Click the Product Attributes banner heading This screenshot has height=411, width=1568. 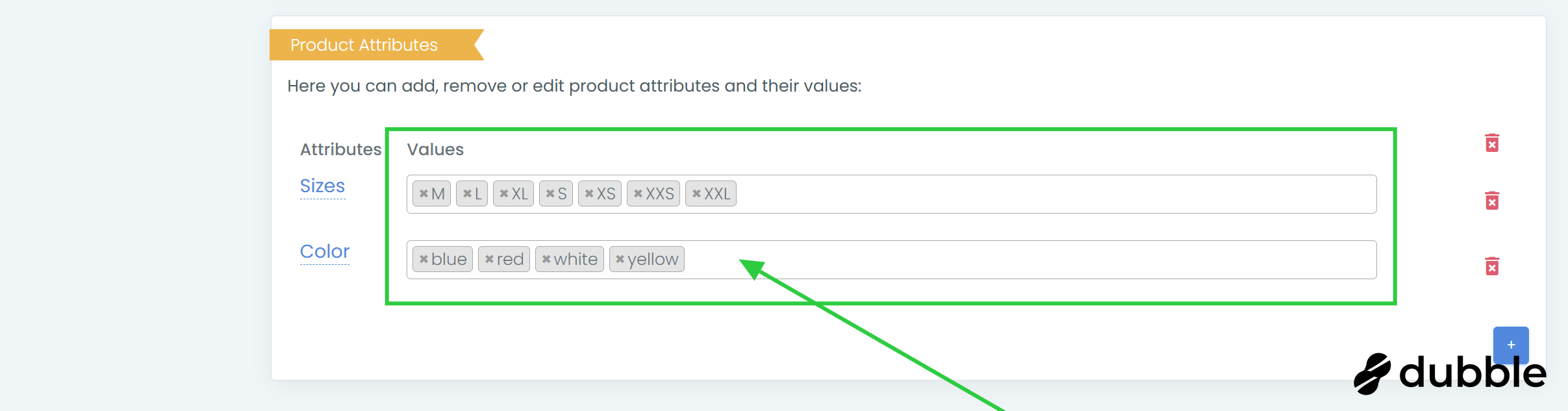pyautogui.click(x=364, y=45)
